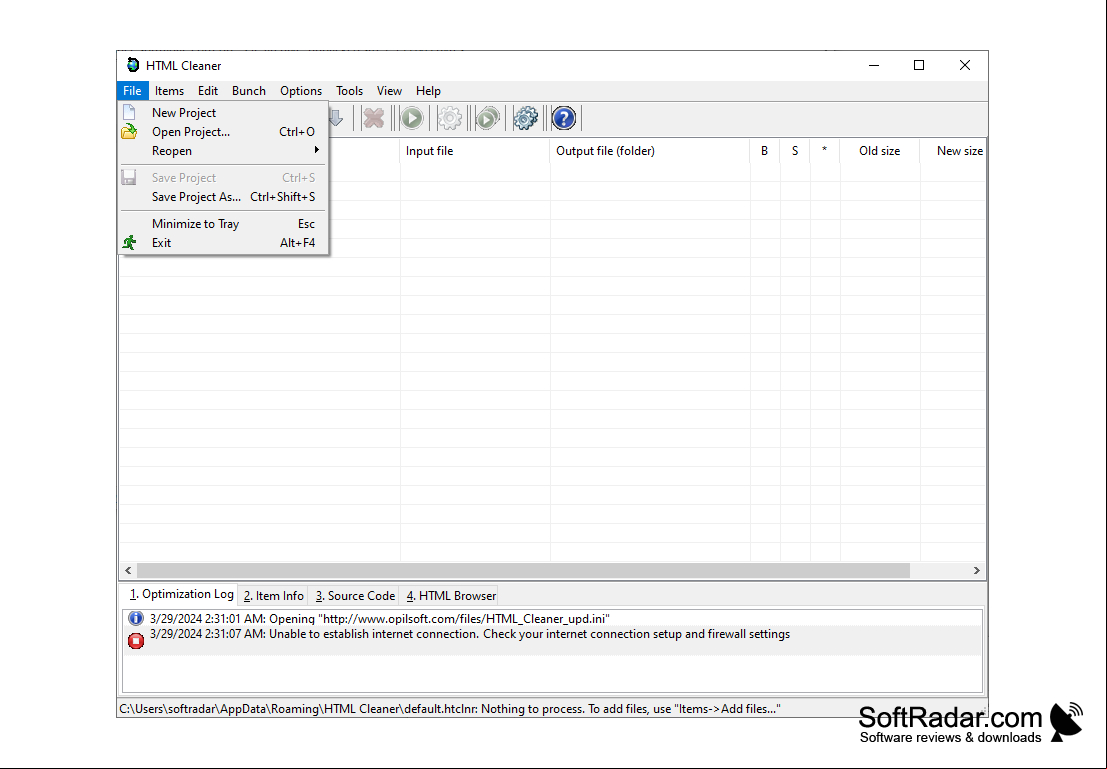Open the View menu

389,90
